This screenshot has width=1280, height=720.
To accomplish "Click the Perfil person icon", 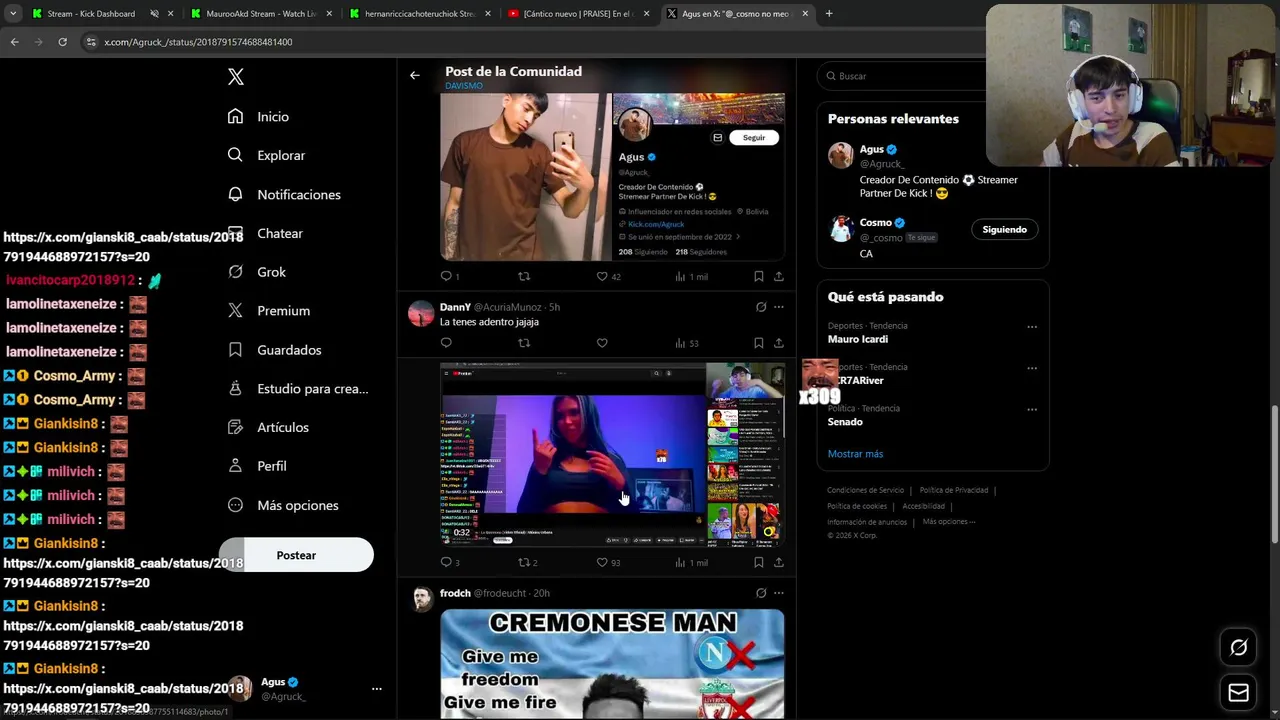I will click(235, 466).
